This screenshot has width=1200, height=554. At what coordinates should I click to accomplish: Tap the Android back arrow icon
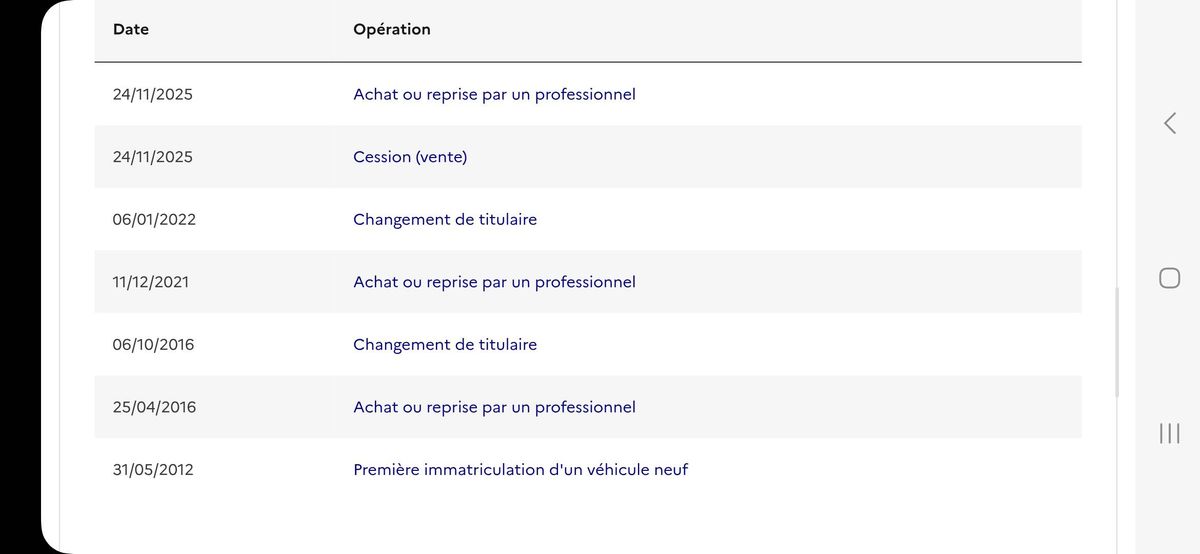point(1169,123)
